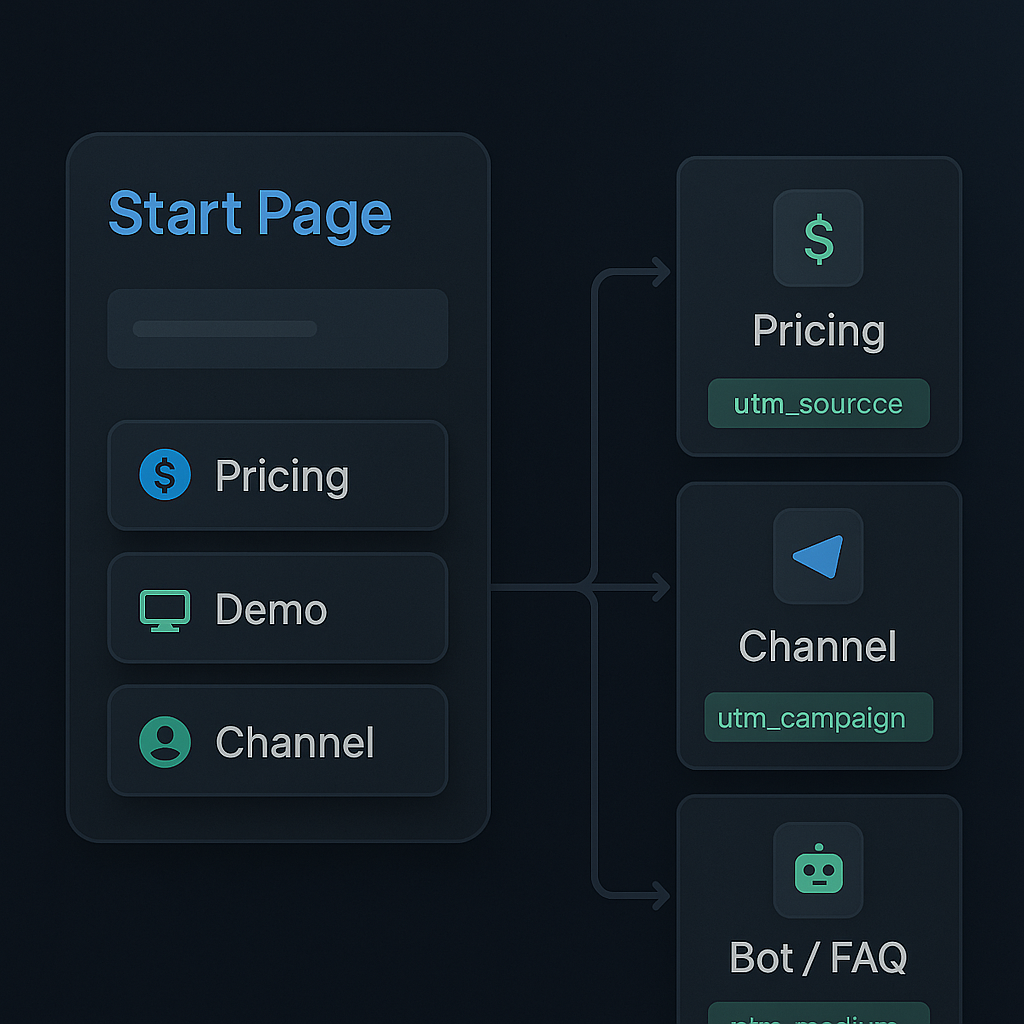Click the Bot / FAQ card title
1024x1024 pixels.
coord(818,958)
